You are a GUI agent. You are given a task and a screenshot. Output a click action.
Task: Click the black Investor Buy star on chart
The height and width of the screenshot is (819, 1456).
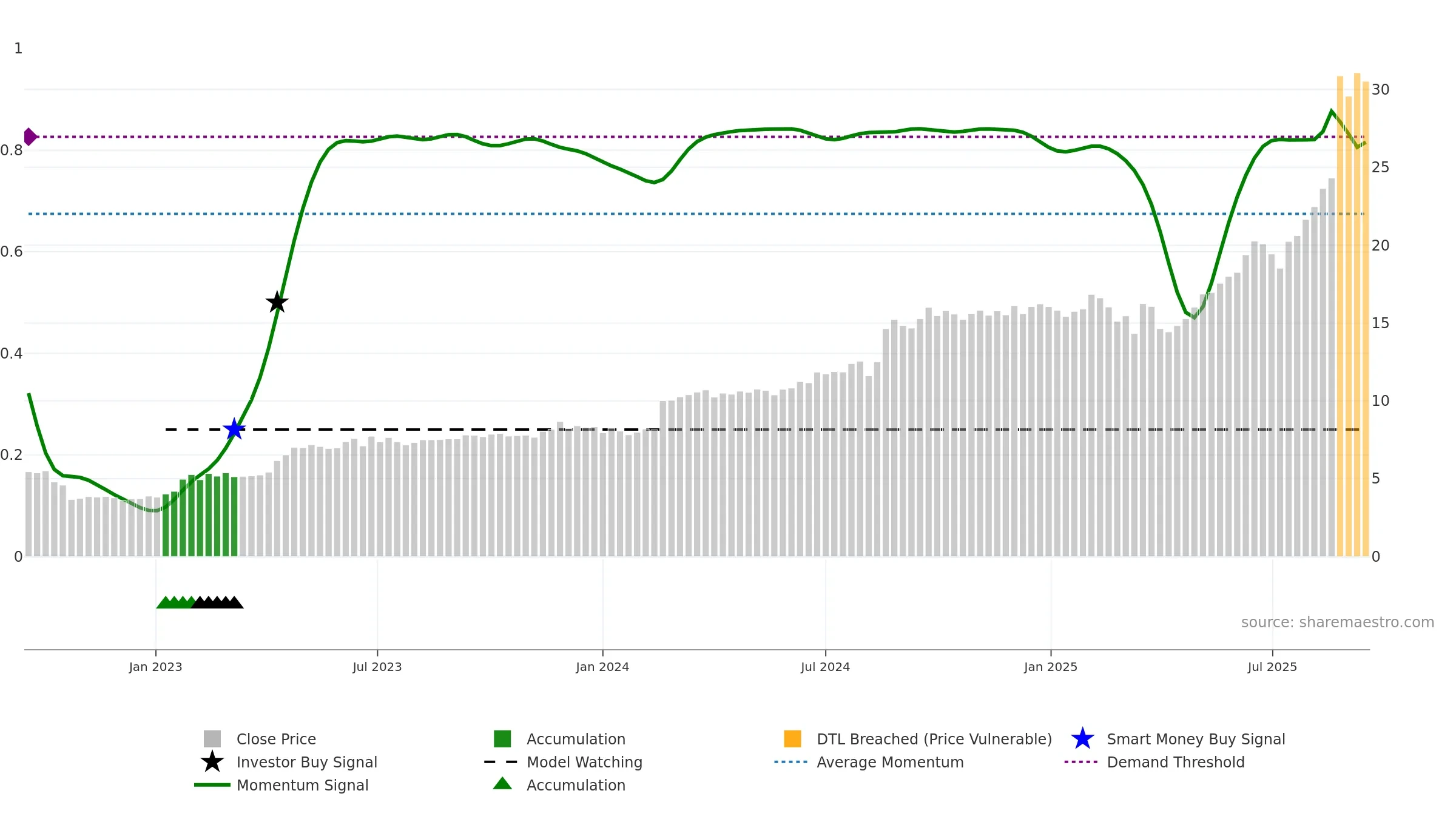tap(277, 302)
